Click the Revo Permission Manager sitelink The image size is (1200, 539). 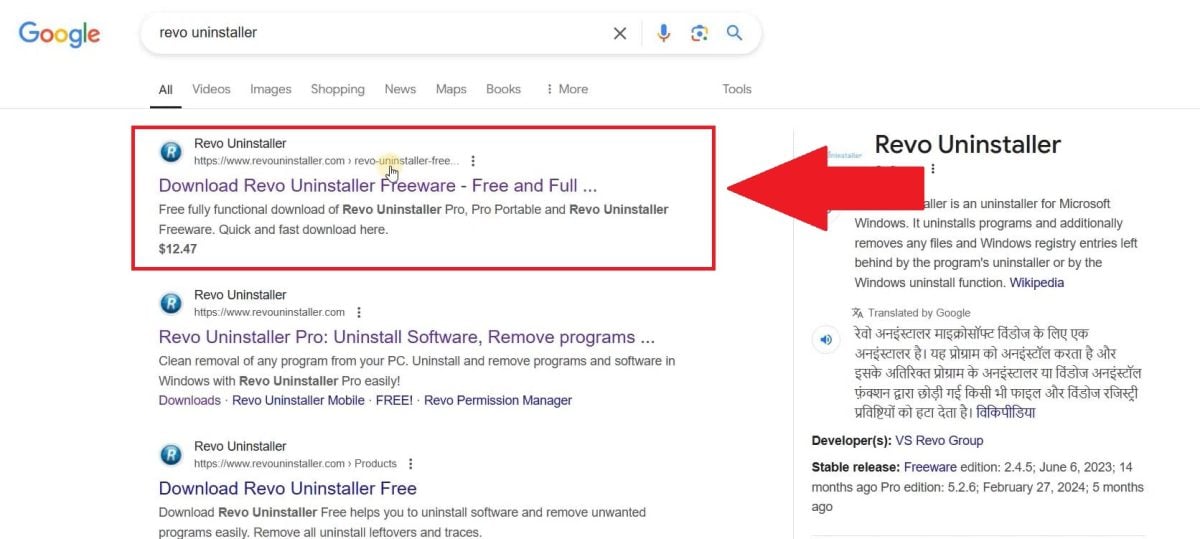tap(497, 400)
